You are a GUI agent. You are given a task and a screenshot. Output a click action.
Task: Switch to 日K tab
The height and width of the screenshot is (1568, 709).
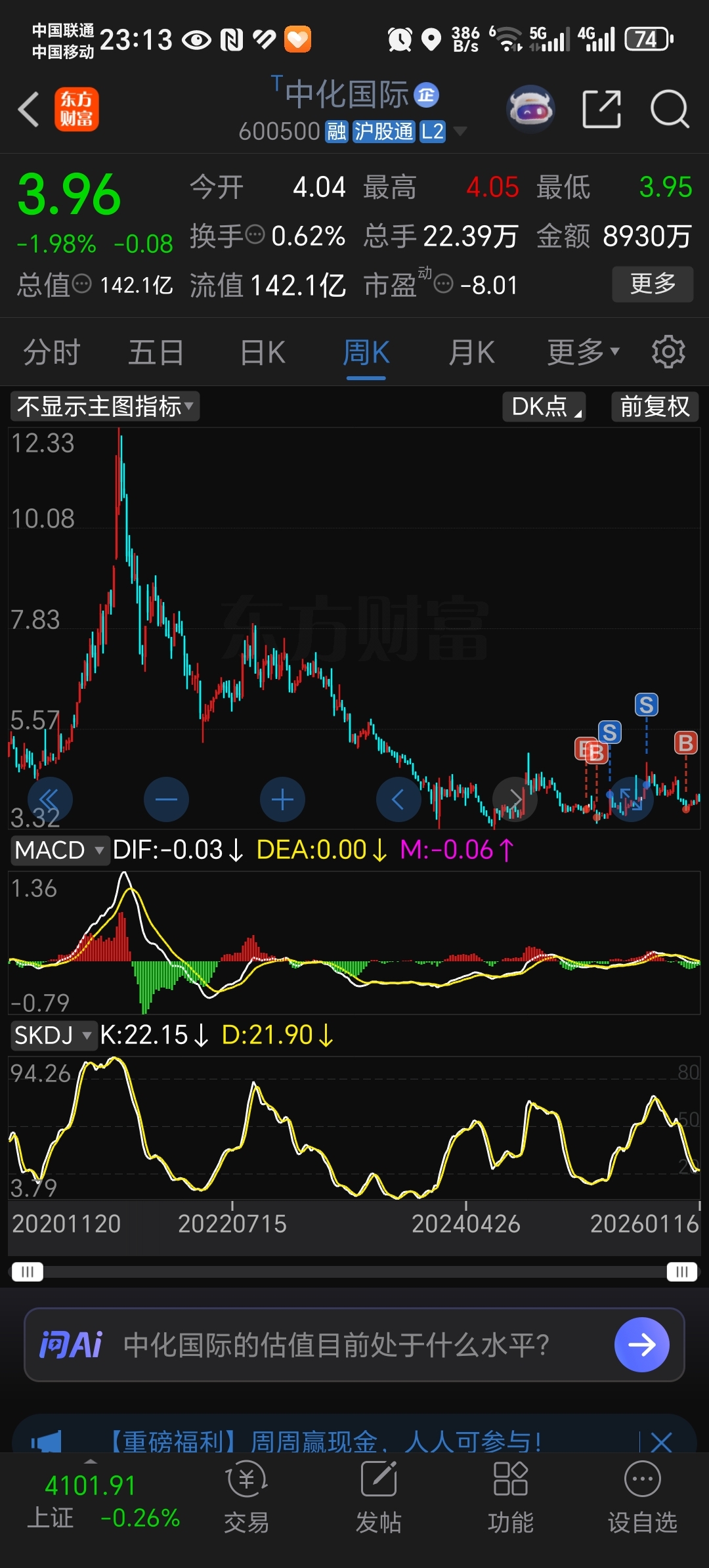pos(263,352)
